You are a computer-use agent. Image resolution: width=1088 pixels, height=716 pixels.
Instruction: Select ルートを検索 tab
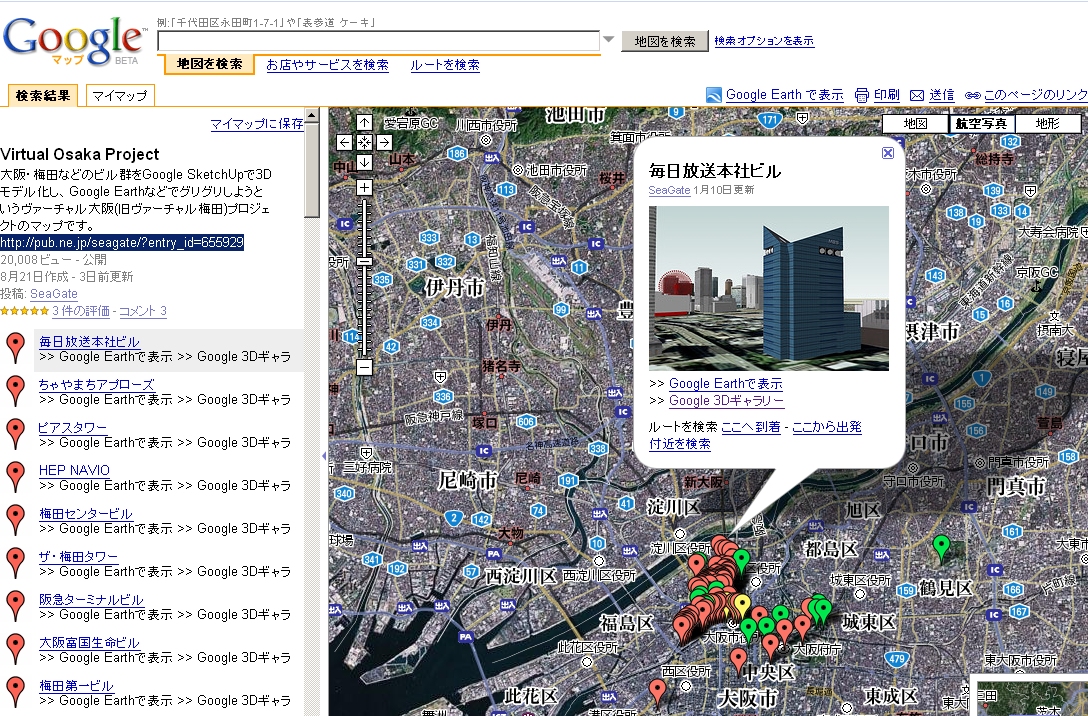coord(445,65)
